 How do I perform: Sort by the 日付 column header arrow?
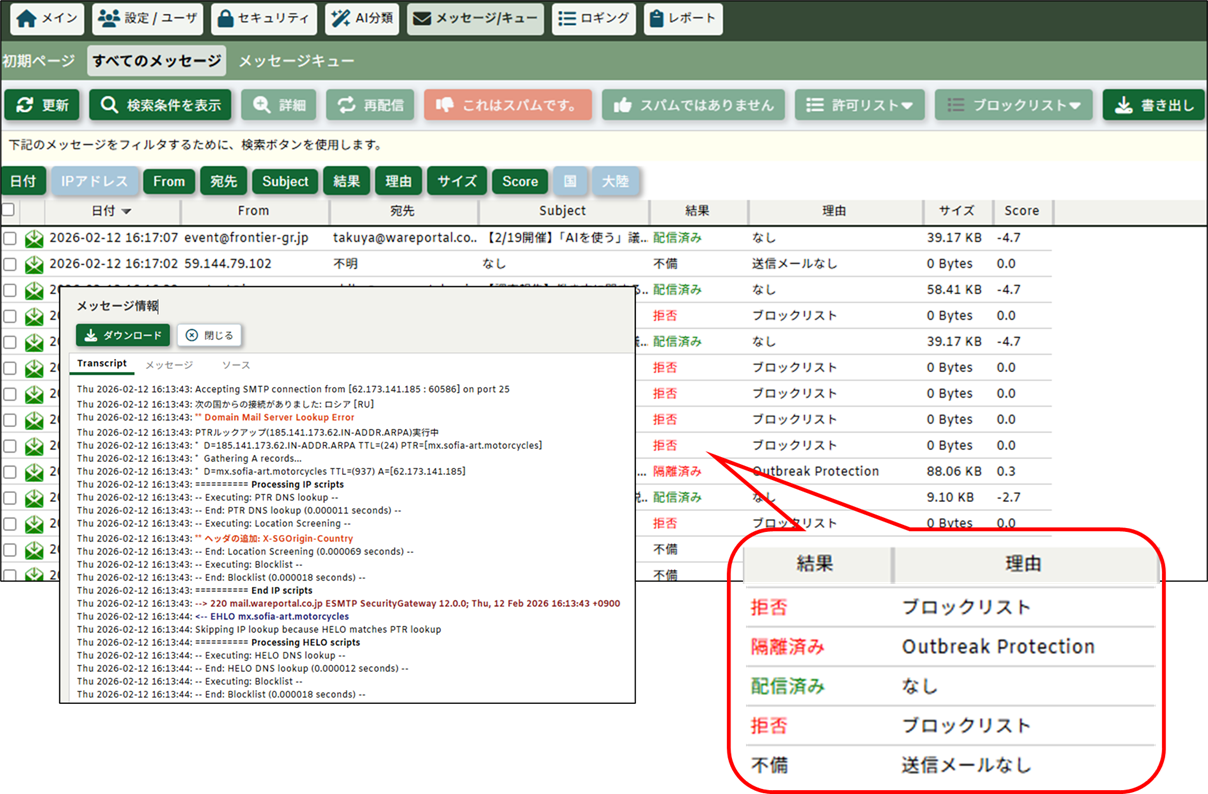tap(126, 211)
